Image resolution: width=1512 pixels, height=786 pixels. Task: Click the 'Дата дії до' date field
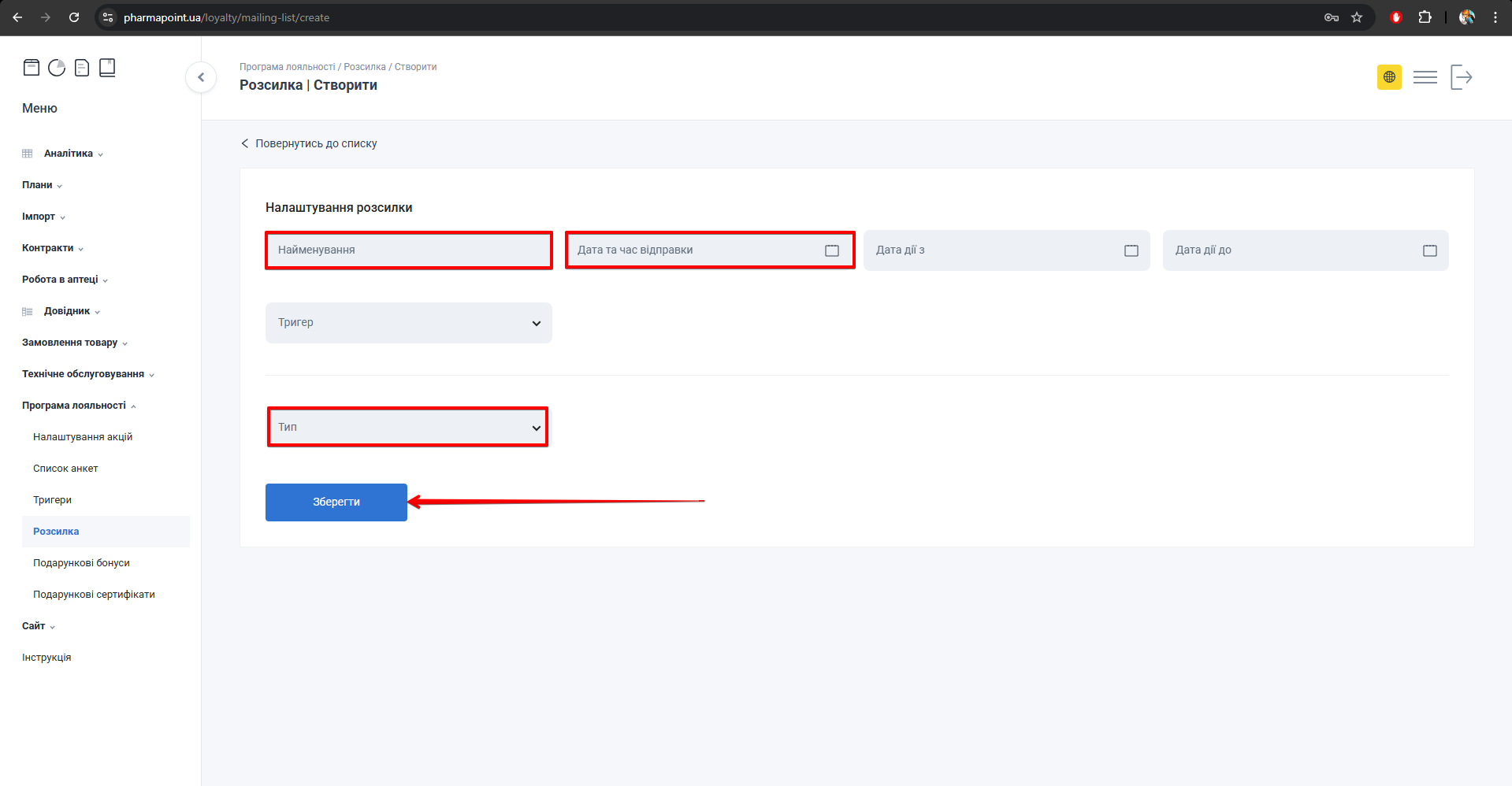(1292, 250)
